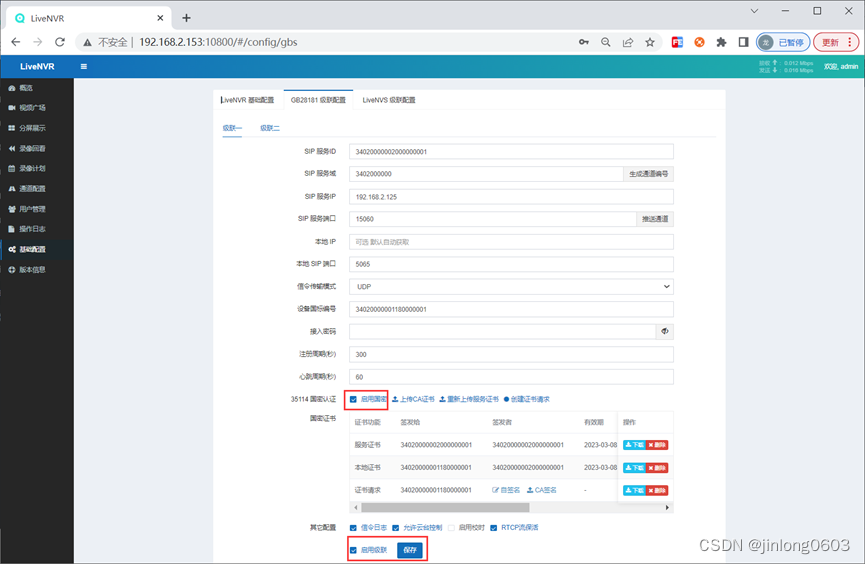Click 自签名 link in 证书请求 row
This screenshot has height=564, width=865.
tap(506, 490)
